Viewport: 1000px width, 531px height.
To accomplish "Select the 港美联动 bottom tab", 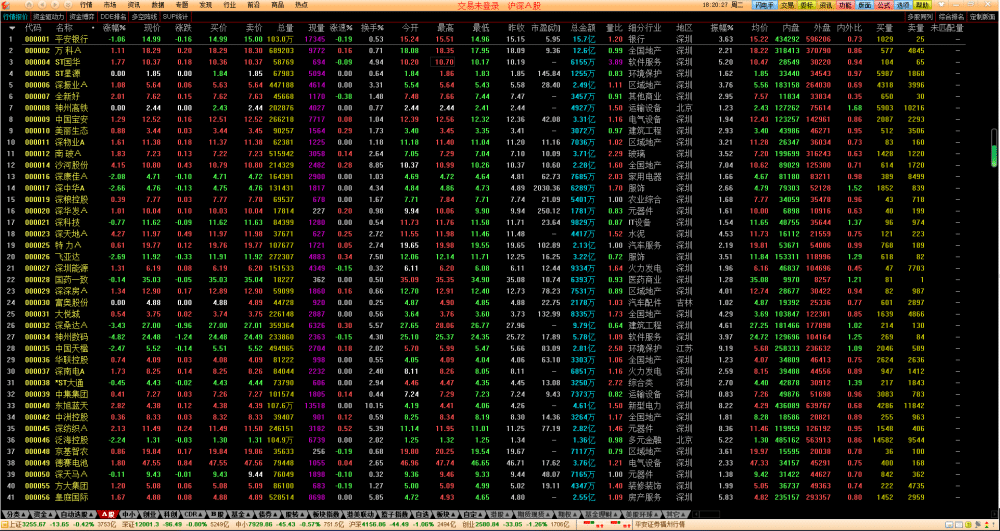I will (x=361, y=514).
